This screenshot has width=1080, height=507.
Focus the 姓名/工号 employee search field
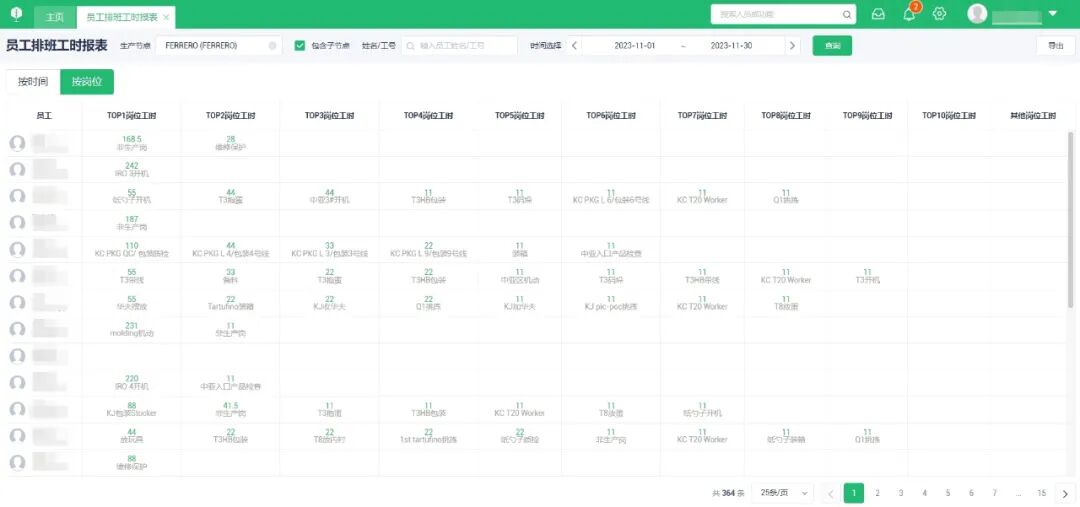[459, 45]
